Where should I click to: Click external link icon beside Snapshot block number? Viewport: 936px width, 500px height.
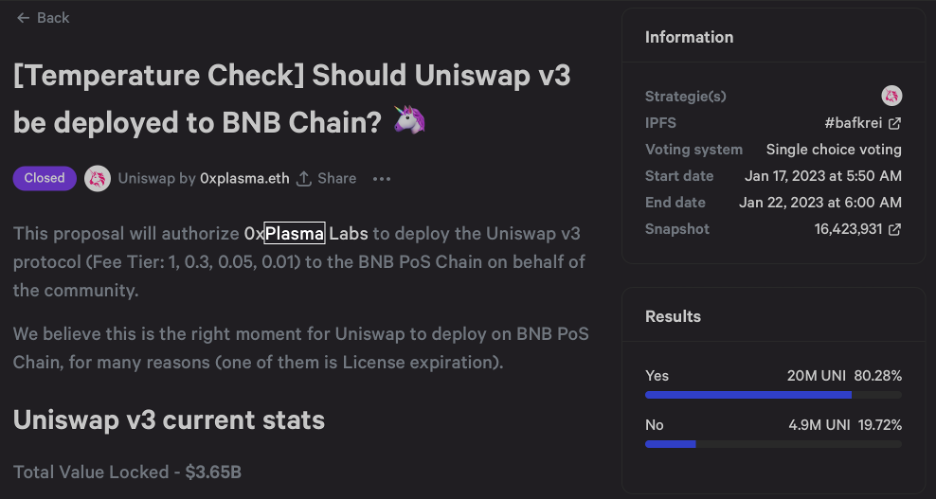click(895, 229)
